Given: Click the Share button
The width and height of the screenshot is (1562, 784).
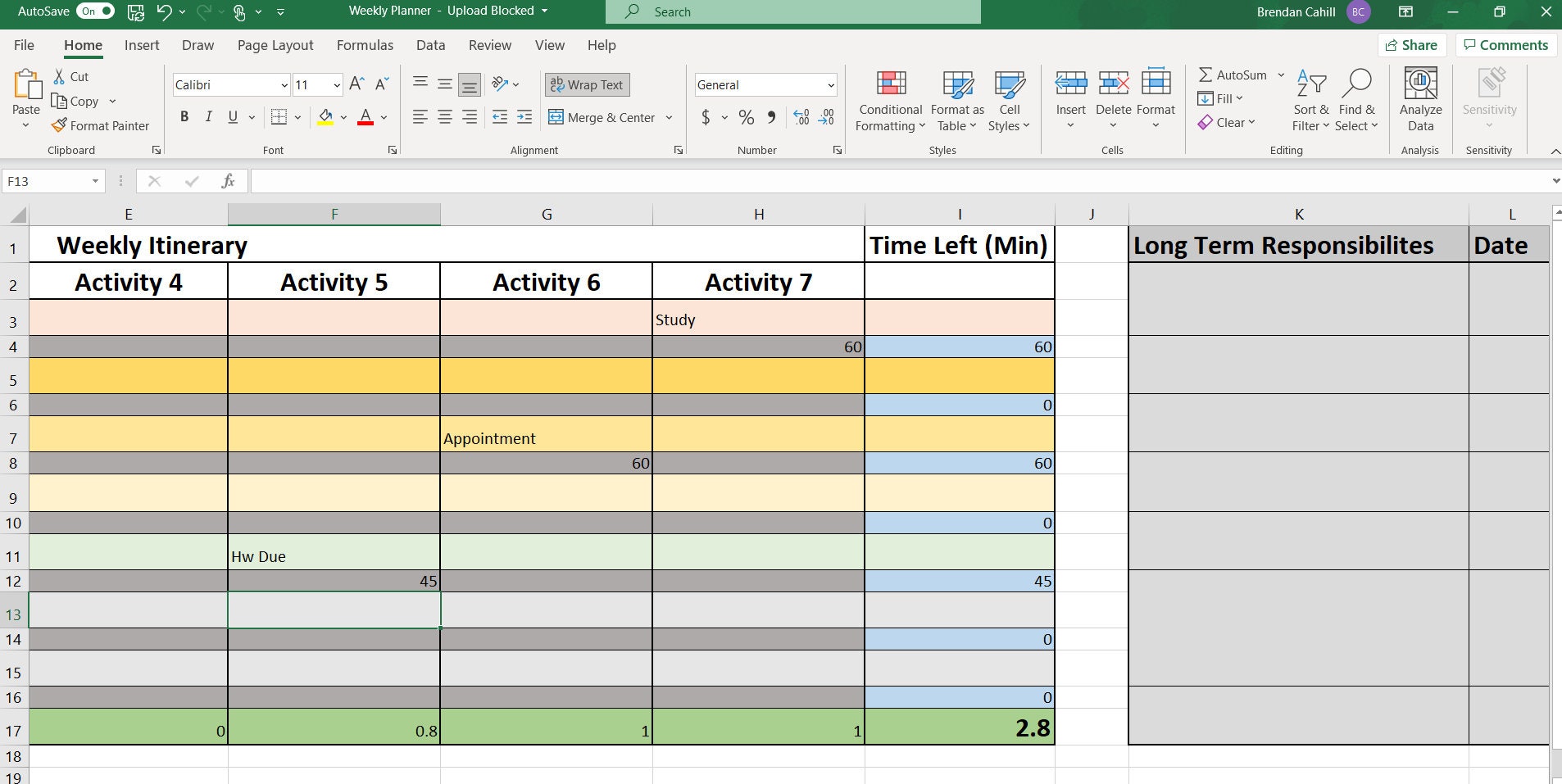Looking at the screenshot, I should [1412, 44].
